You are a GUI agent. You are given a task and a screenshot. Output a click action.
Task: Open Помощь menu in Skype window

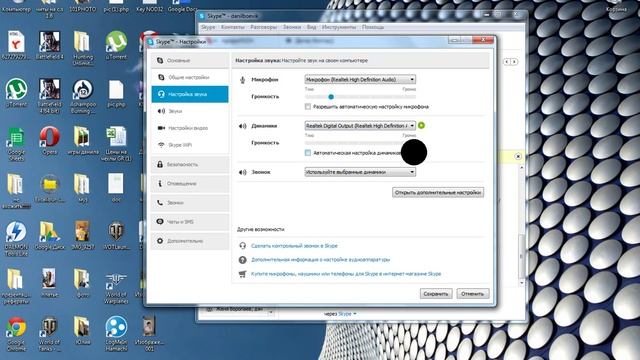point(373,27)
